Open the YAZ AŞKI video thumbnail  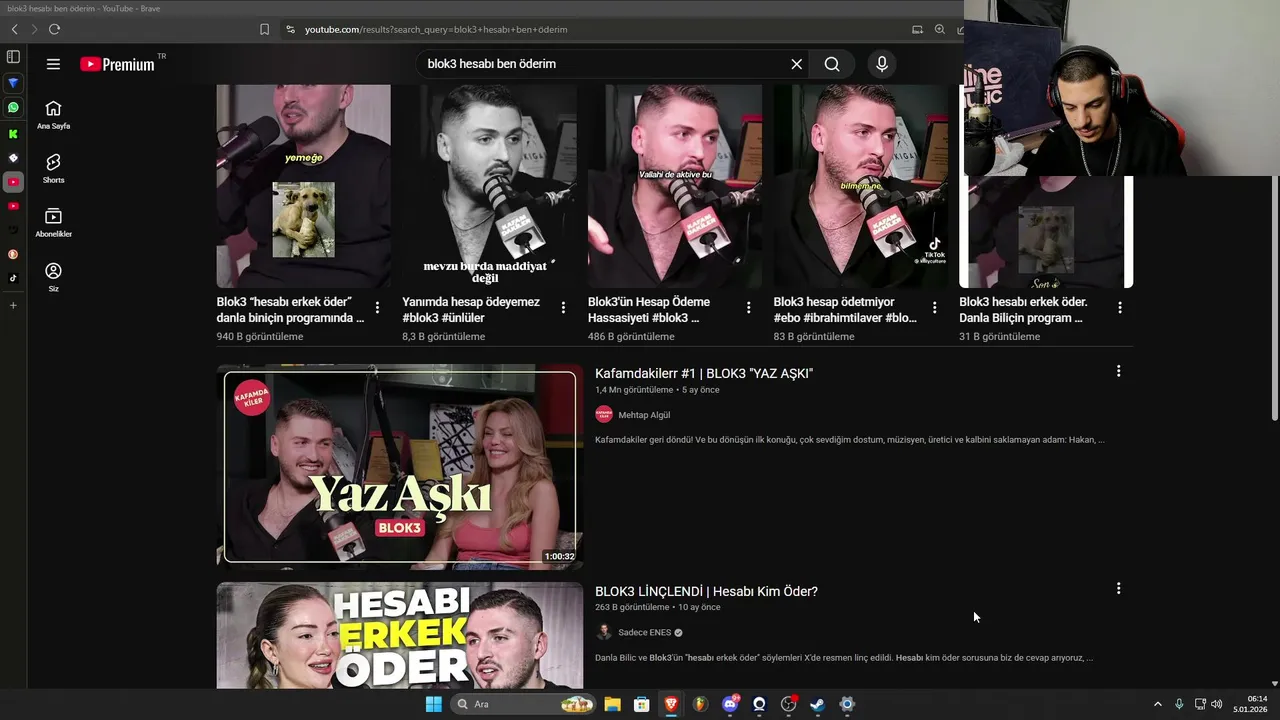400,467
